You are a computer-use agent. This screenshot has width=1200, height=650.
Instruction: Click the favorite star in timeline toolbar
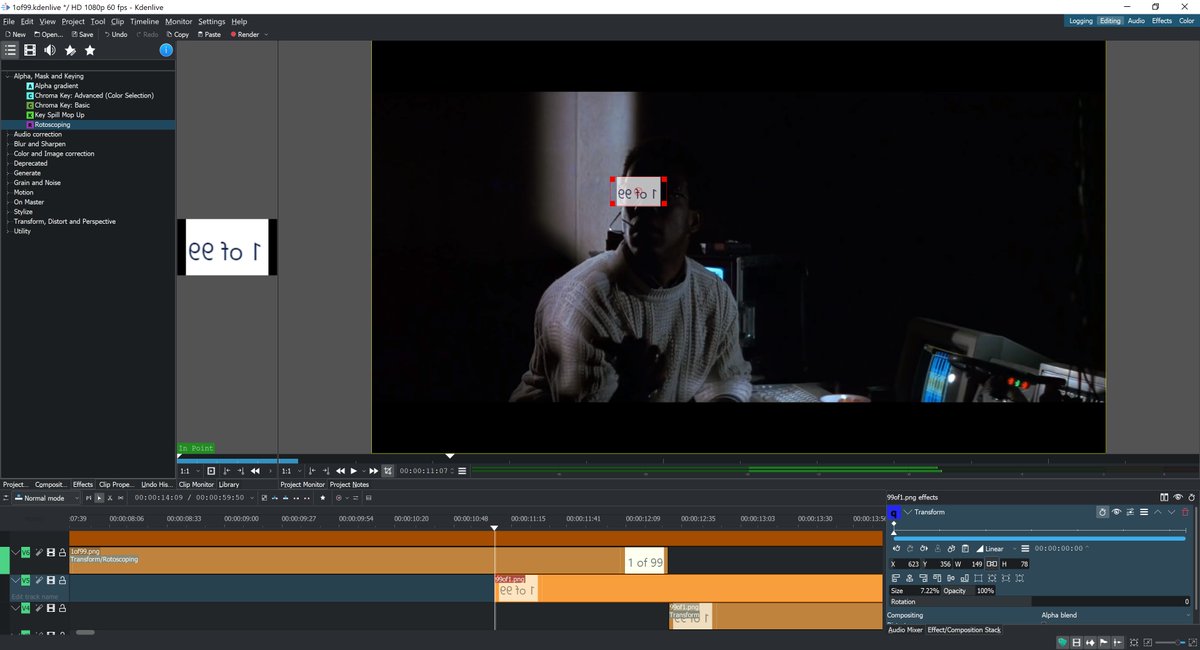(x=322, y=498)
